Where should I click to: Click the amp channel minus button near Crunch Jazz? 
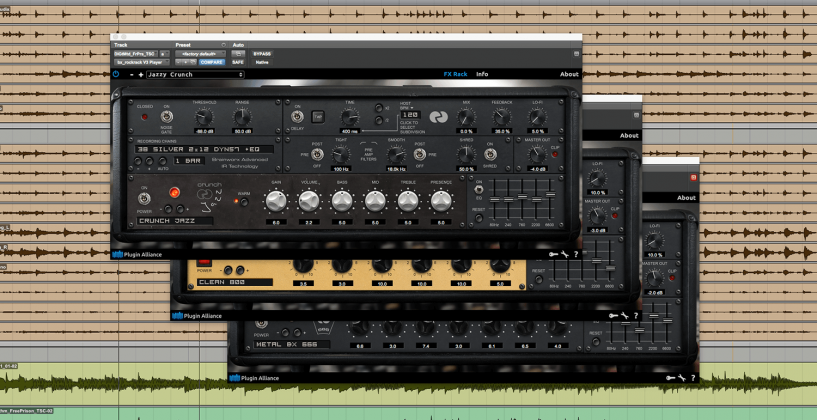pyautogui.click(x=168, y=209)
